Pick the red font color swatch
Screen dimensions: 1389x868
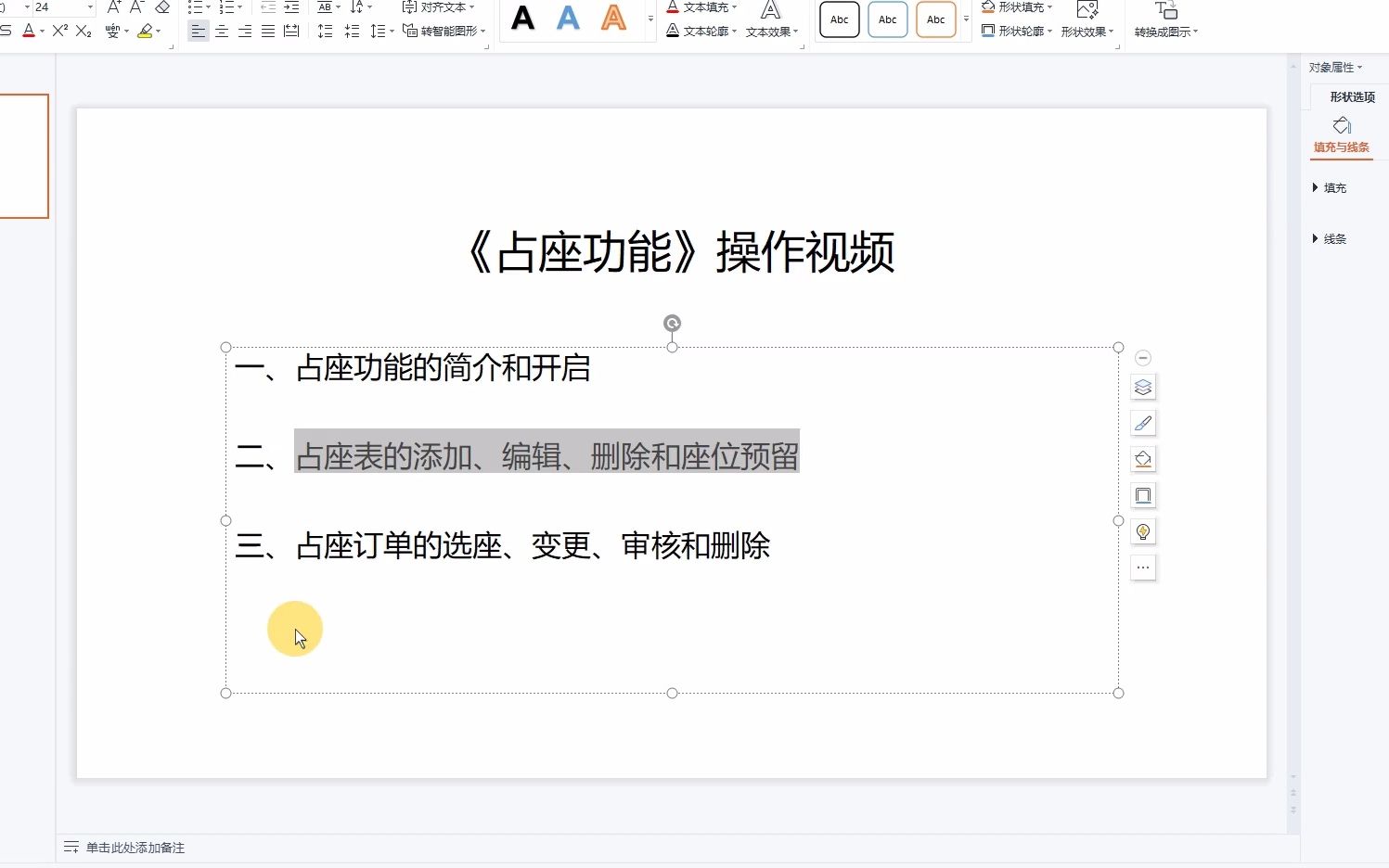29,31
